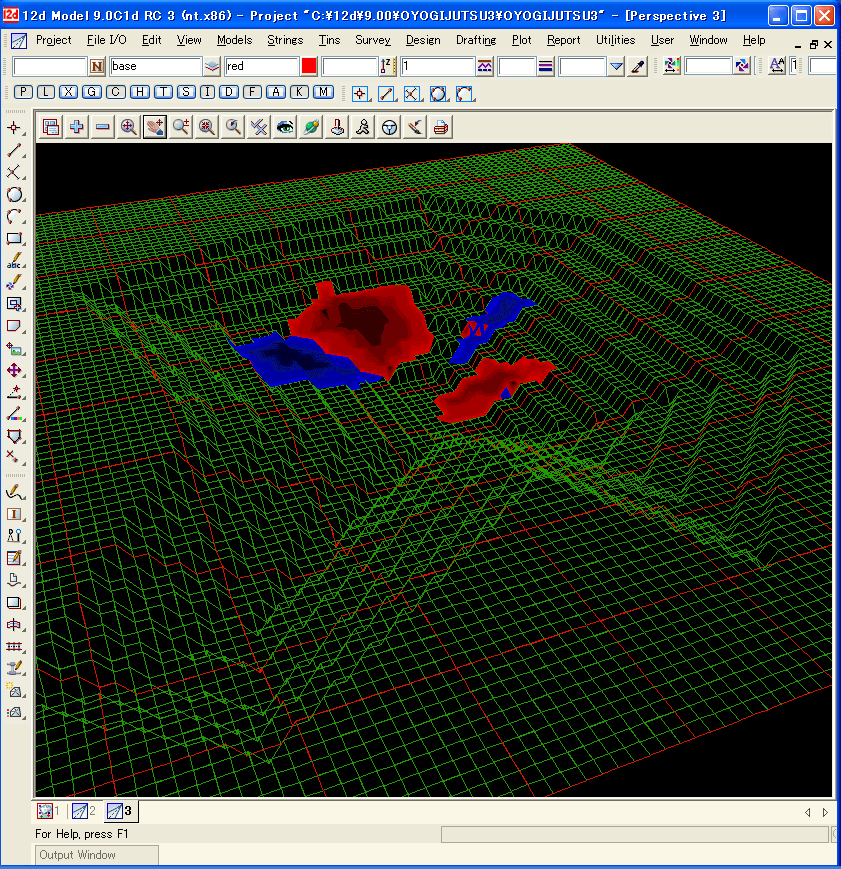
Task: Open the Project menu
Action: tap(53, 40)
